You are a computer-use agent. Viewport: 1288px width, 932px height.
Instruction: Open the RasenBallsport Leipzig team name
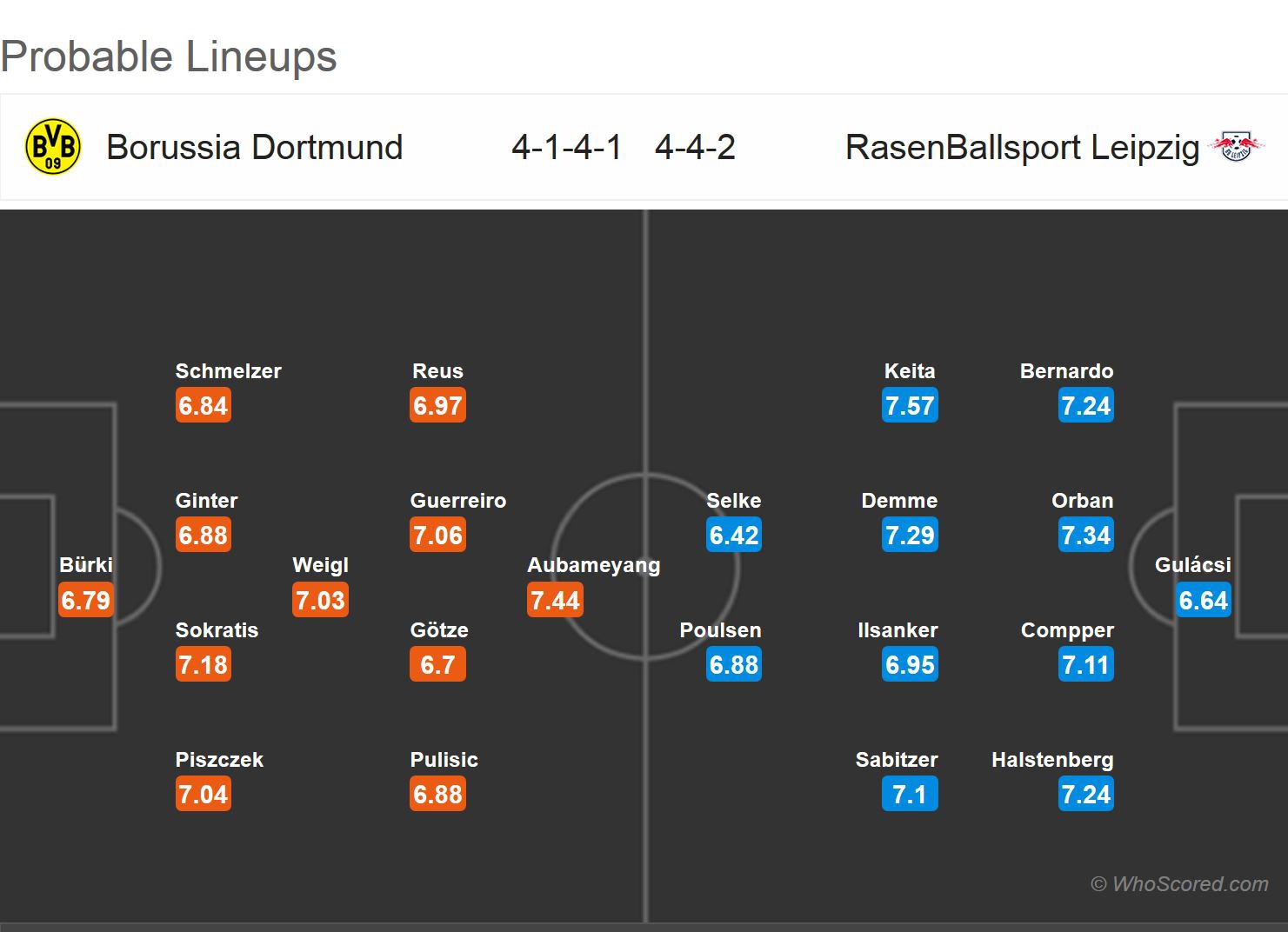pyautogui.click(x=1022, y=148)
